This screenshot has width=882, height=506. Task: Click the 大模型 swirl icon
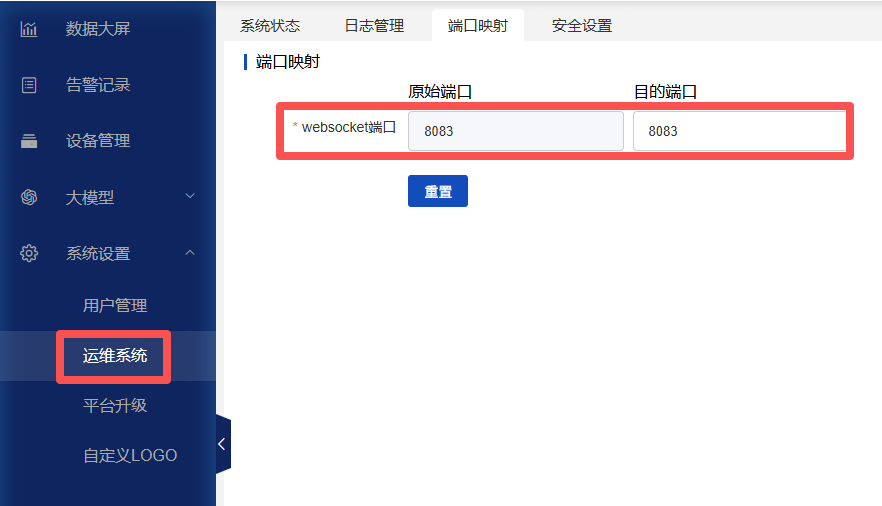tap(29, 197)
